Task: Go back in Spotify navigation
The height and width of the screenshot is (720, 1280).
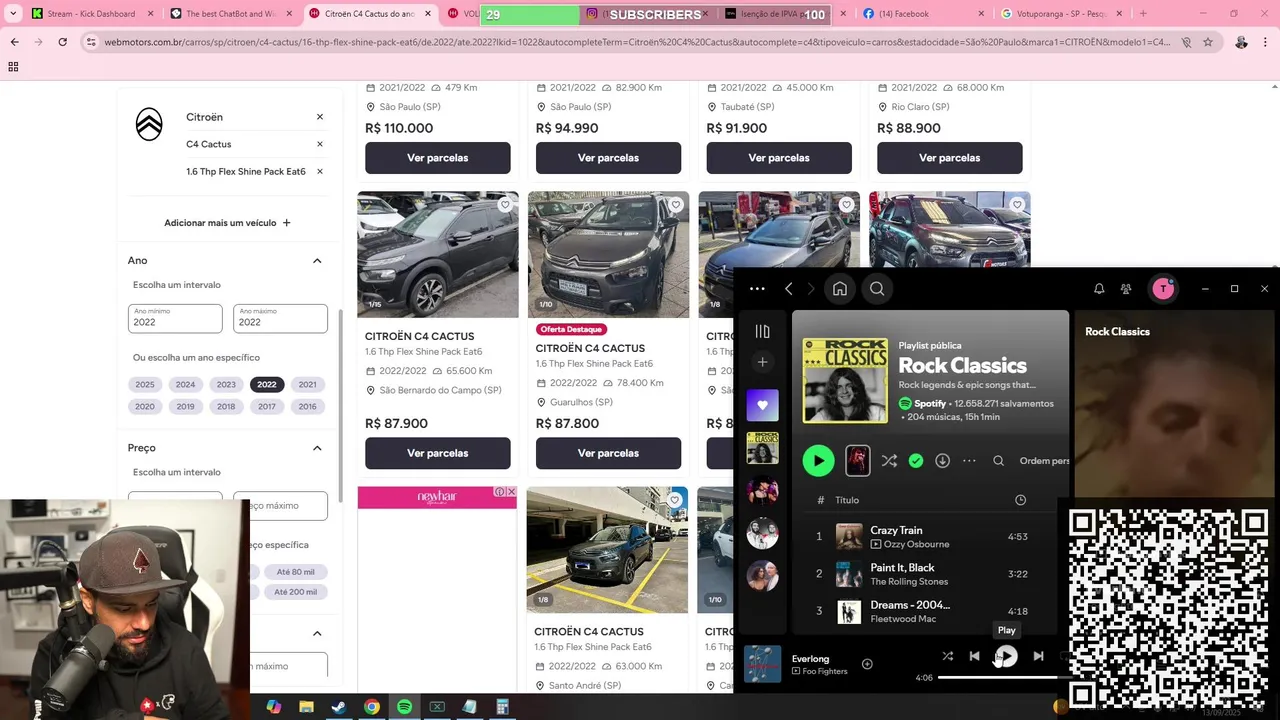Action: [x=789, y=289]
